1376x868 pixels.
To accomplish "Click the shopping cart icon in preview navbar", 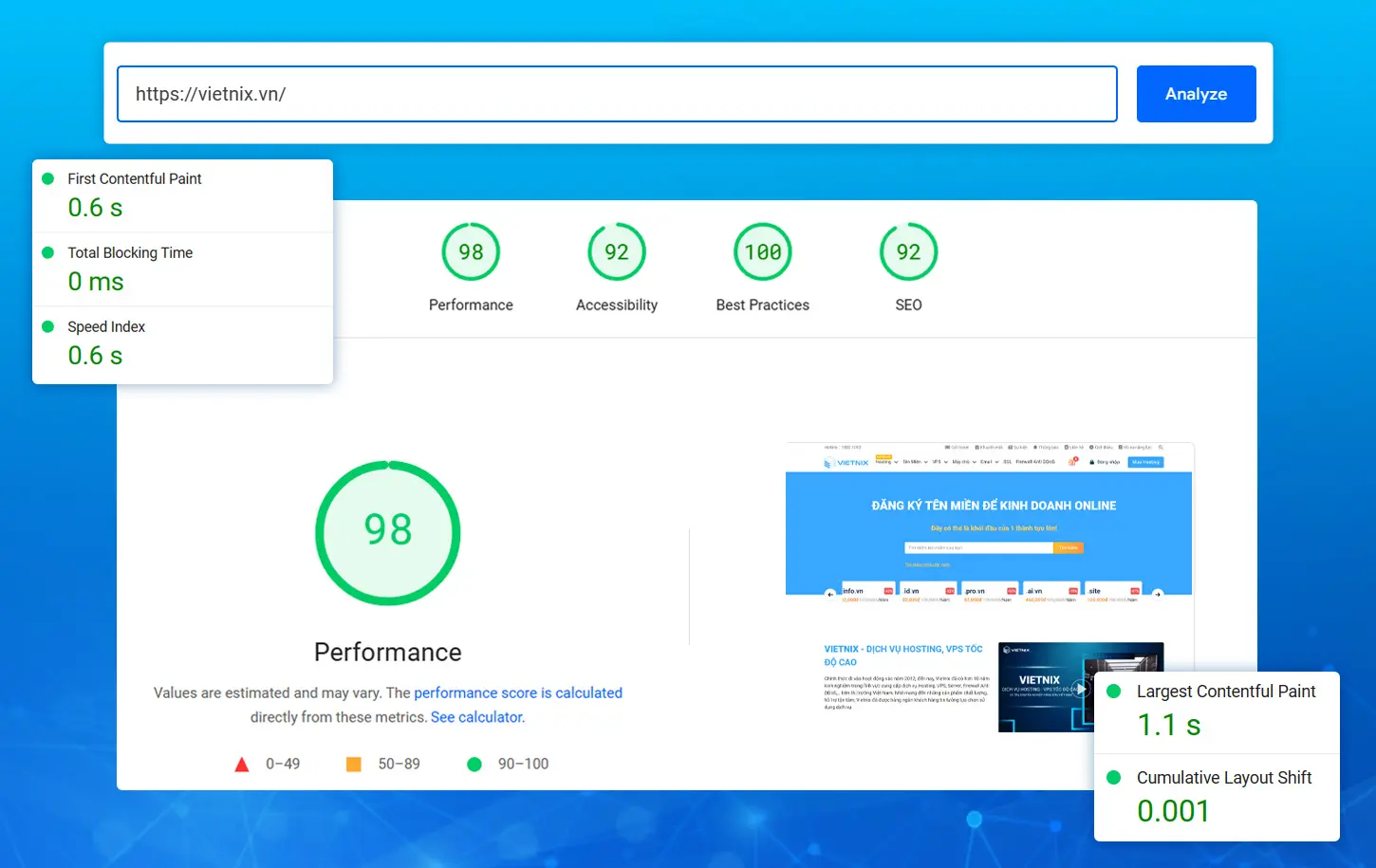I will coord(1072,462).
